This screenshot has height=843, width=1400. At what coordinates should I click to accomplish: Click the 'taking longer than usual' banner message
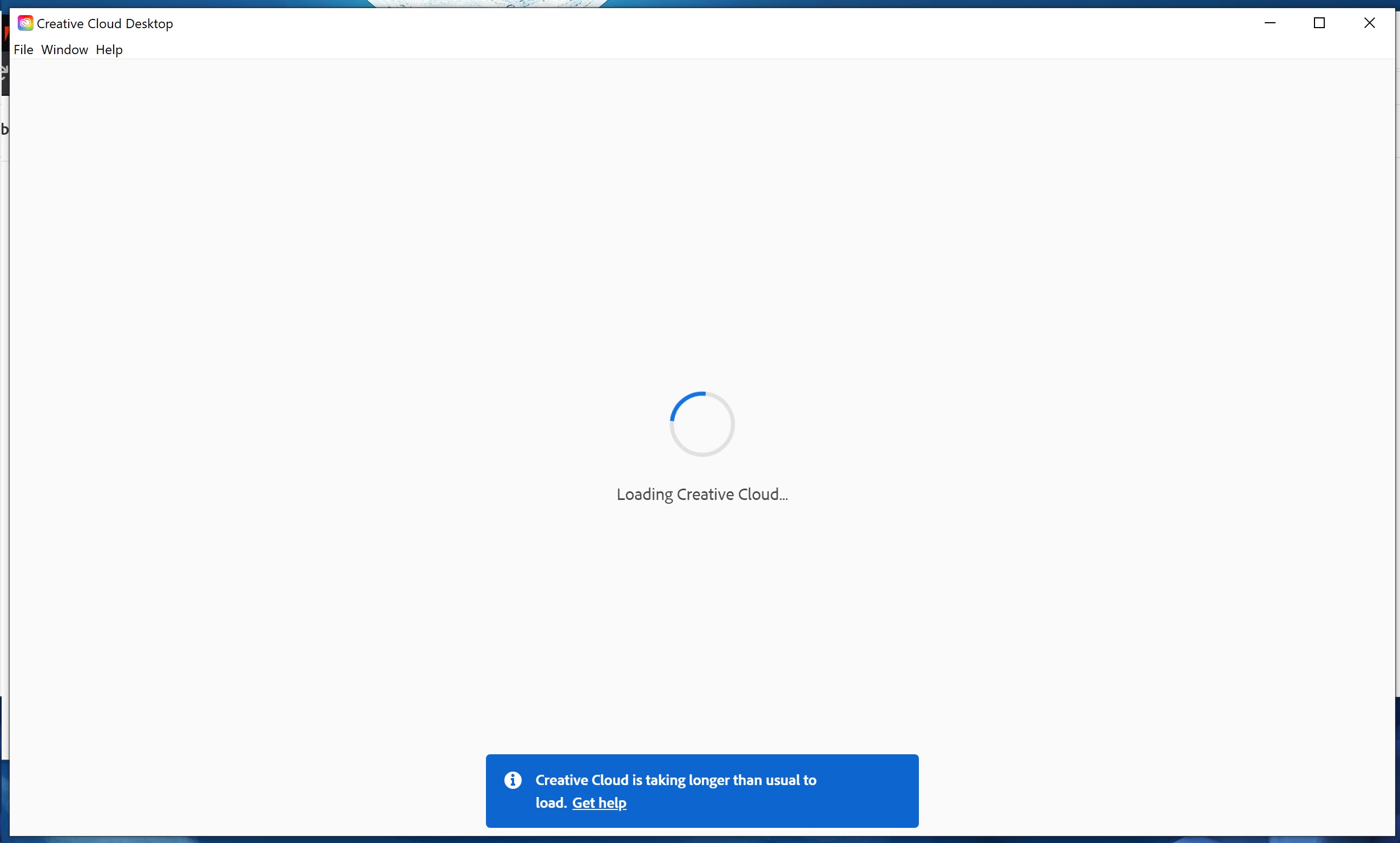point(675,780)
